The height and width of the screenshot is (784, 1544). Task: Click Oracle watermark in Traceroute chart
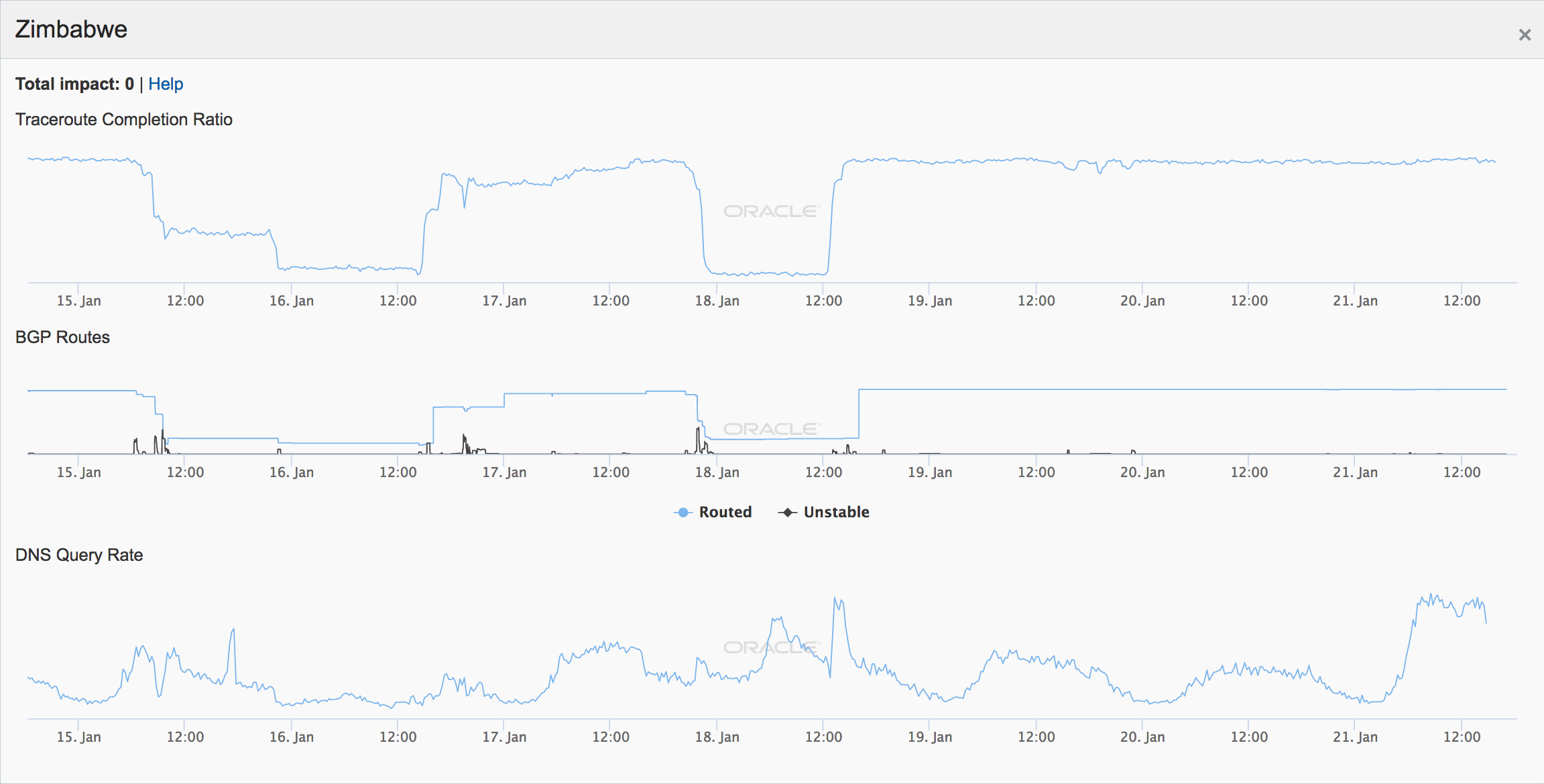coord(771,211)
